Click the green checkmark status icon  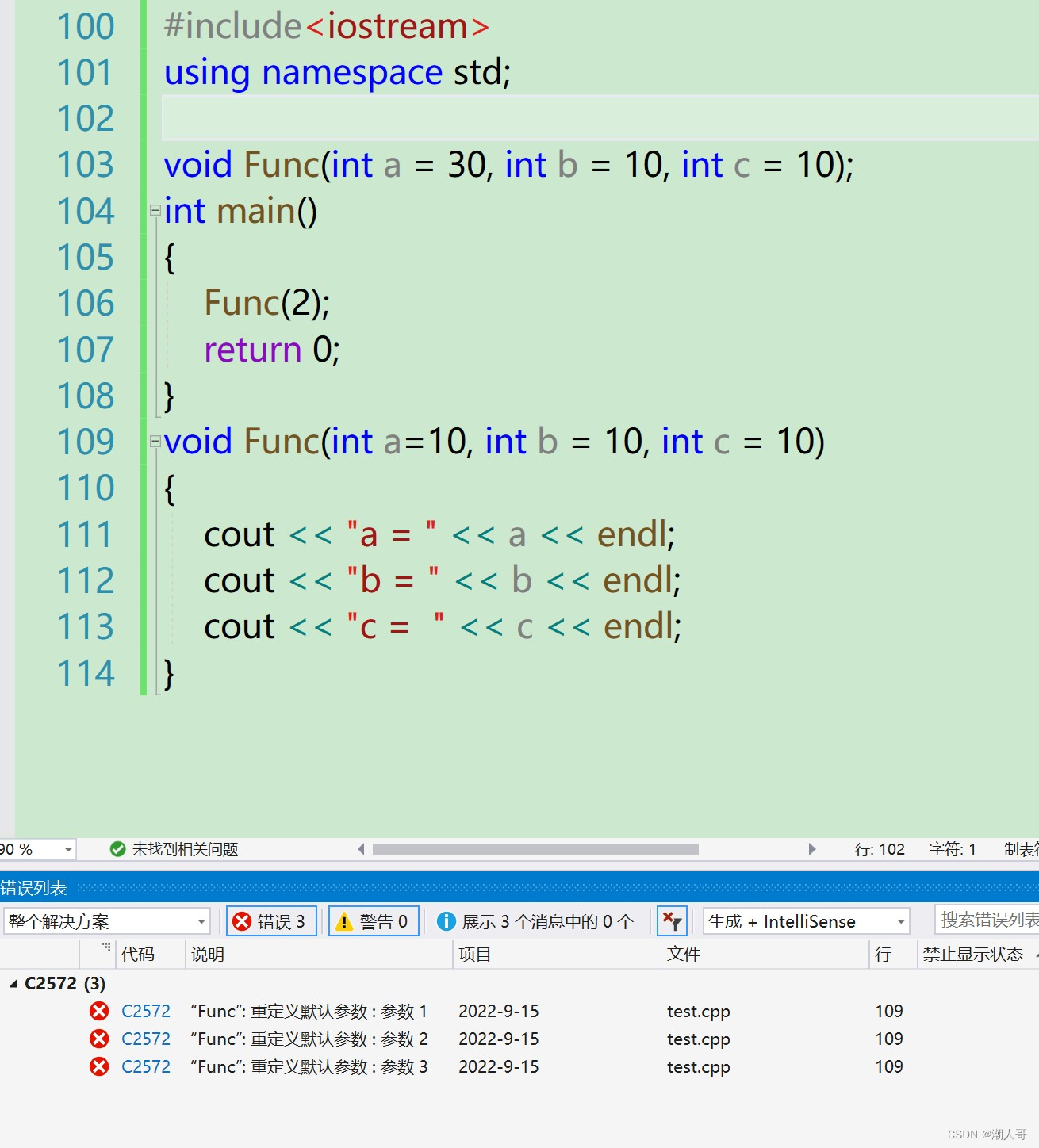click(x=117, y=848)
